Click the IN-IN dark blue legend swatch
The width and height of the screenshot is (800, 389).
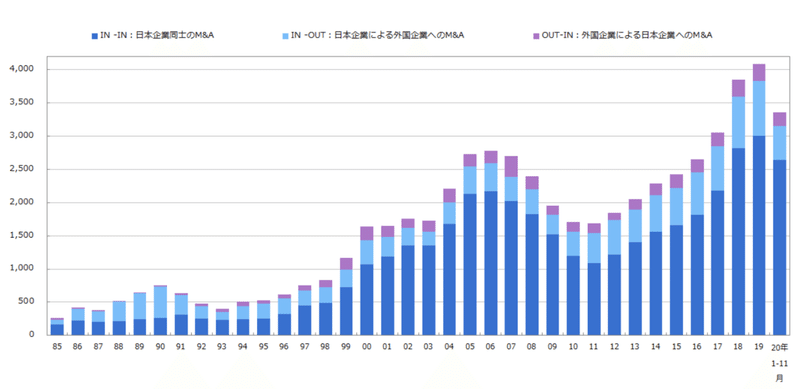pos(94,36)
